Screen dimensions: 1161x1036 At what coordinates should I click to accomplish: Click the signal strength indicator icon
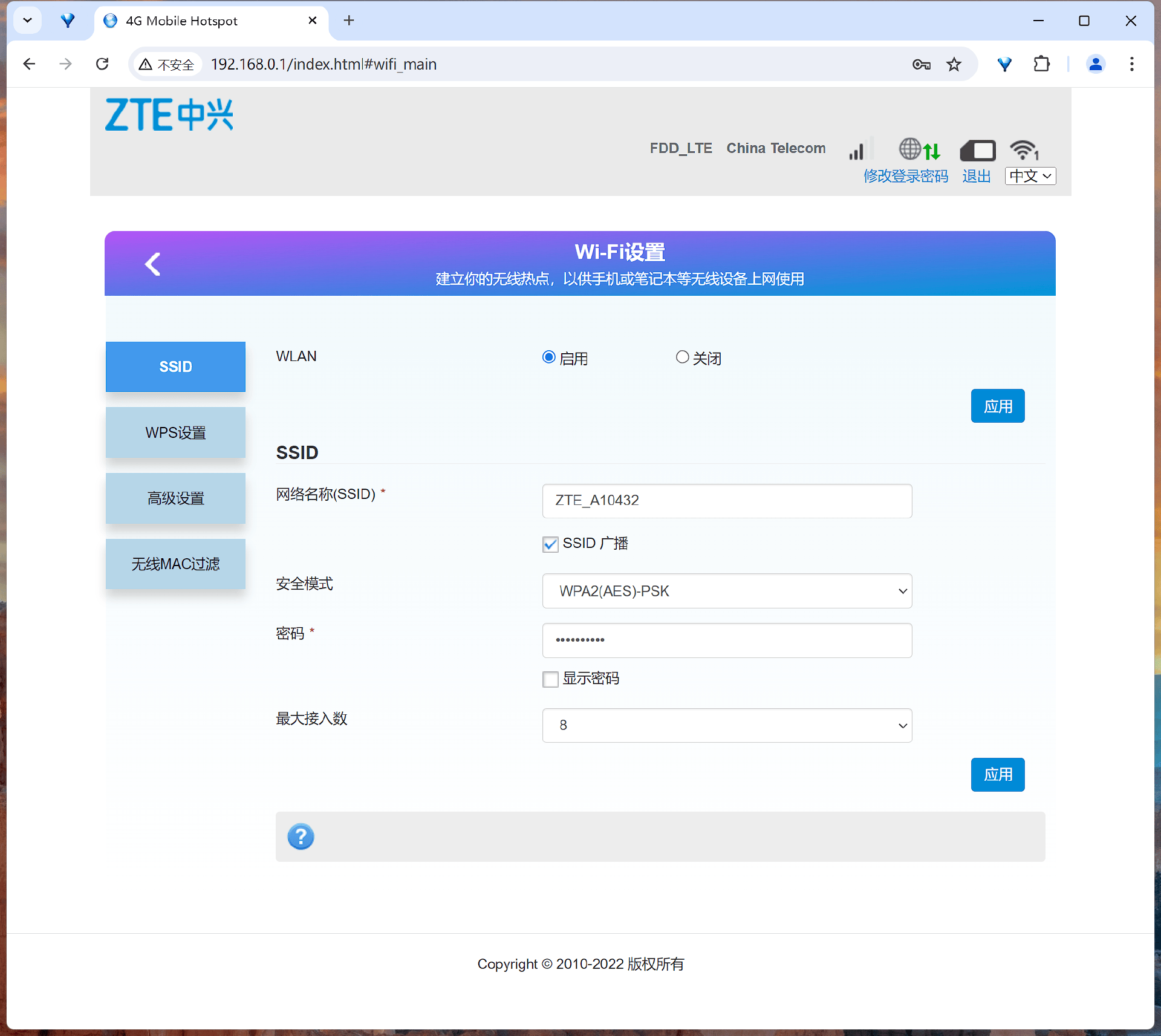[859, 149]
